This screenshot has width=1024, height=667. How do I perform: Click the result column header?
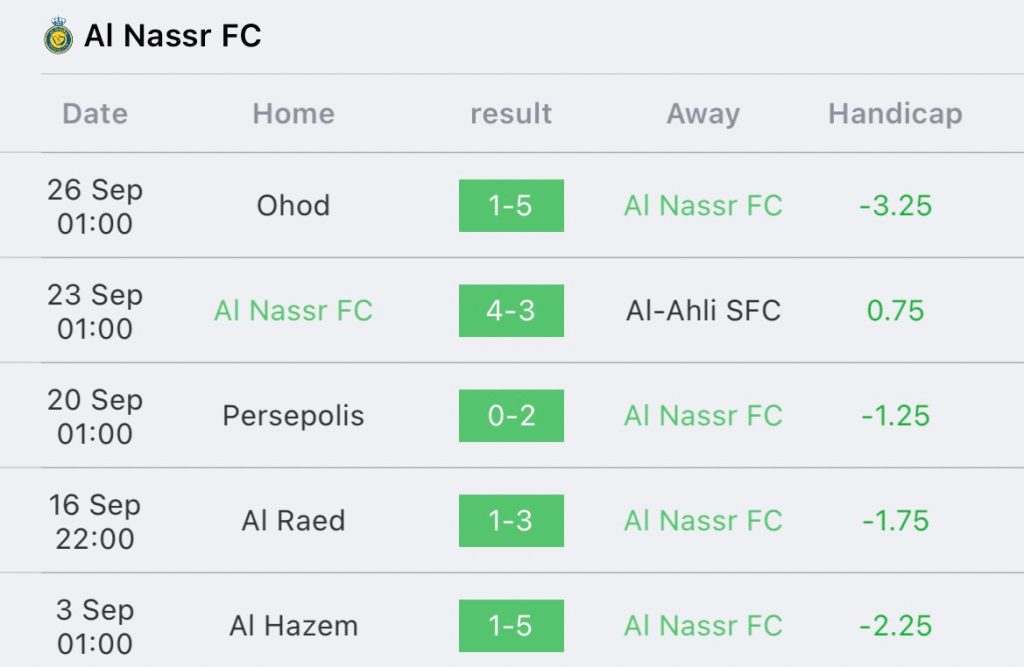(x=511, y=114)
